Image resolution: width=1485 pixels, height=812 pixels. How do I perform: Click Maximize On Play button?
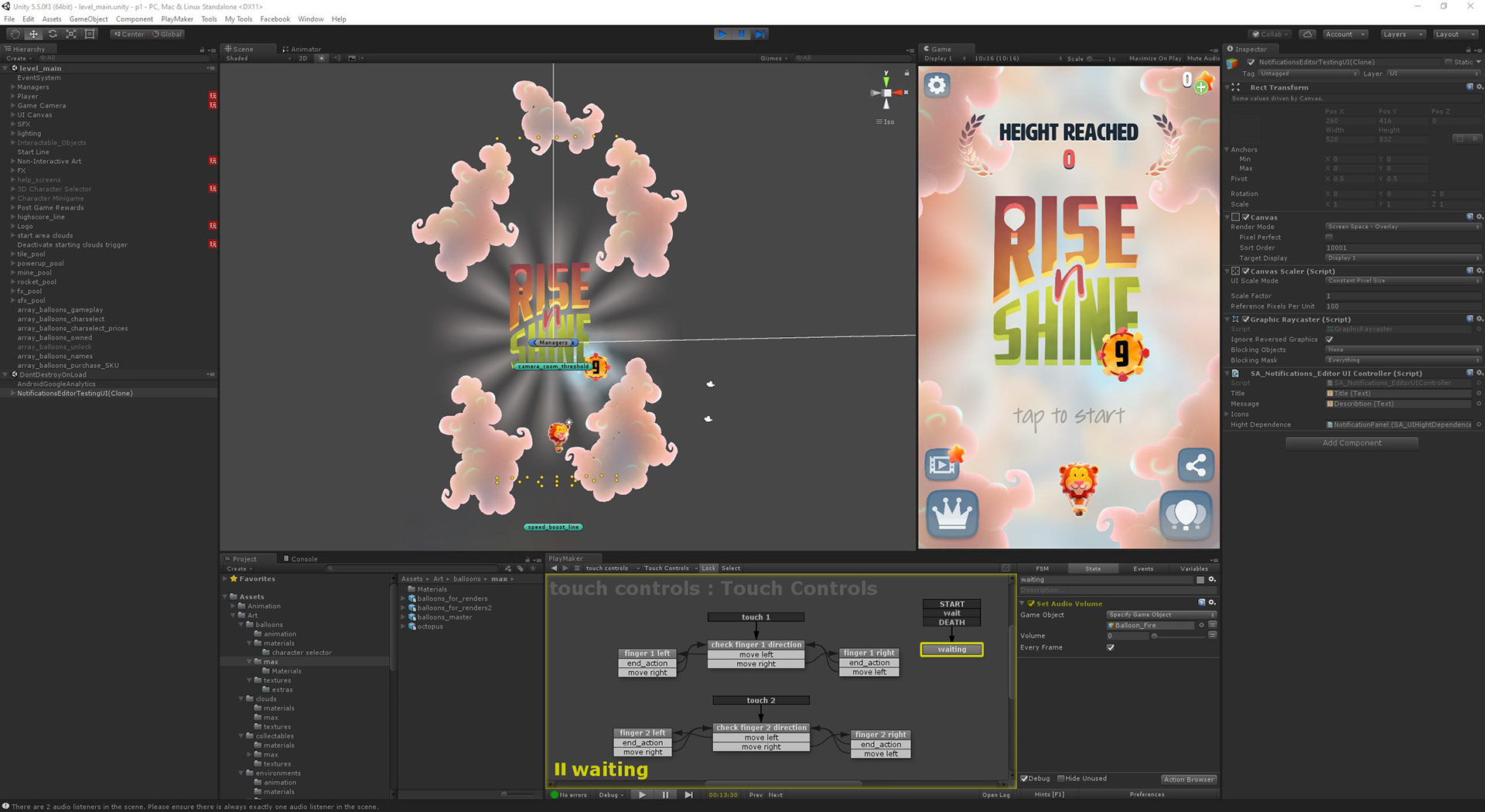point(1155,58)
